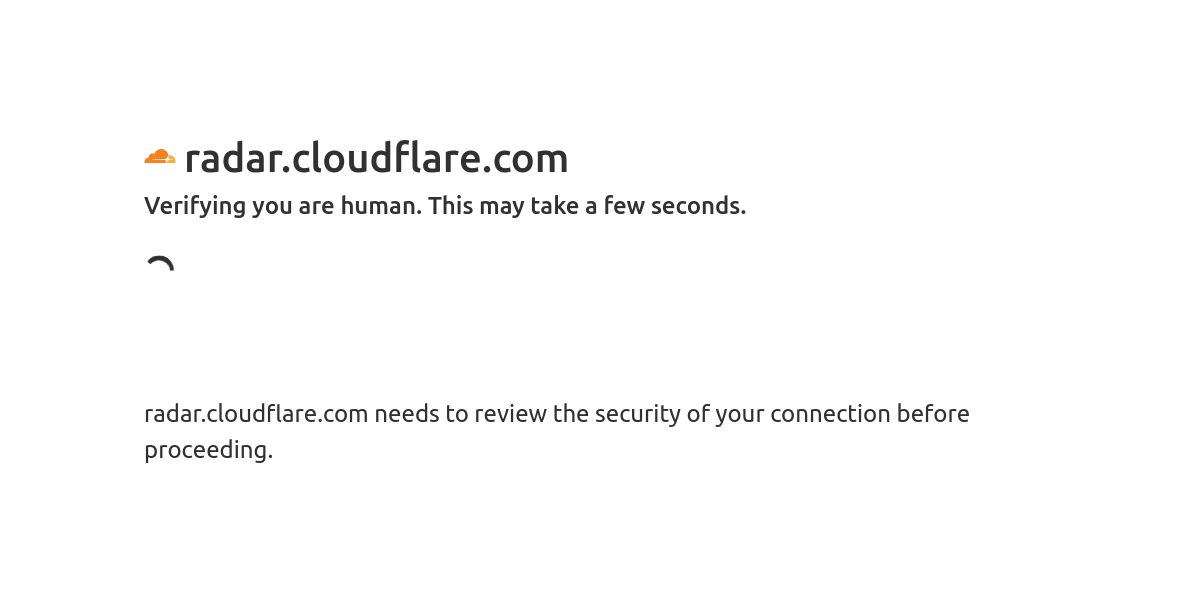Click the word "seconds" in the bold subtitle
The image size is (1200, 600).
695,206
